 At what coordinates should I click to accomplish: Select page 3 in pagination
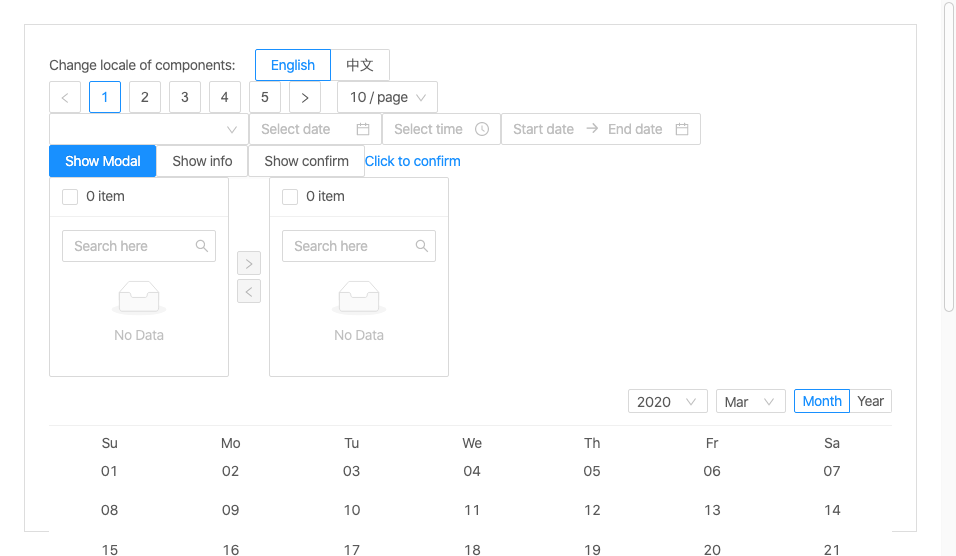click(x=185, y=98)
